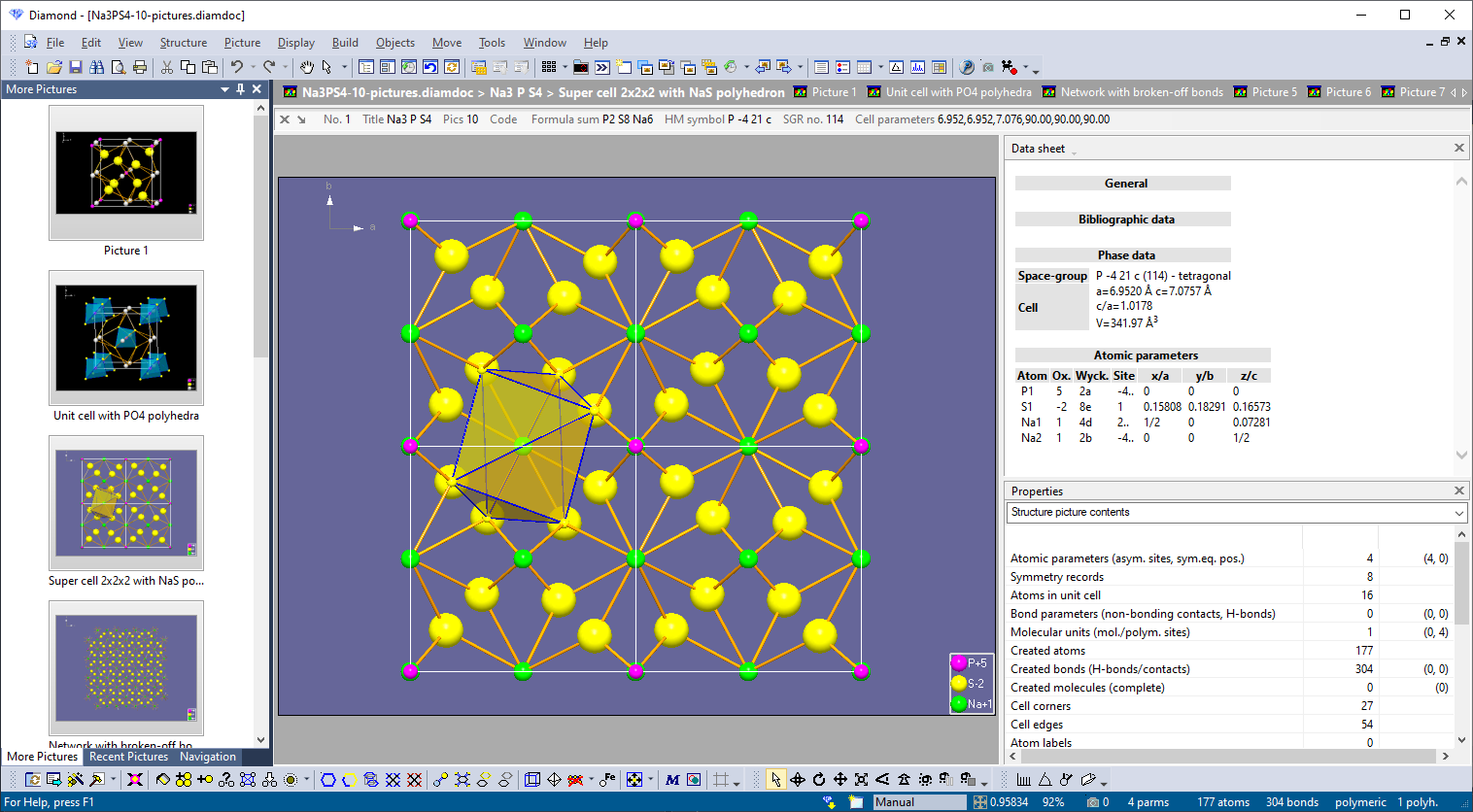The height and width of the screenshot is (812, 1473).
Task: Click the Code link in the info bar
Action: (503, 119)
